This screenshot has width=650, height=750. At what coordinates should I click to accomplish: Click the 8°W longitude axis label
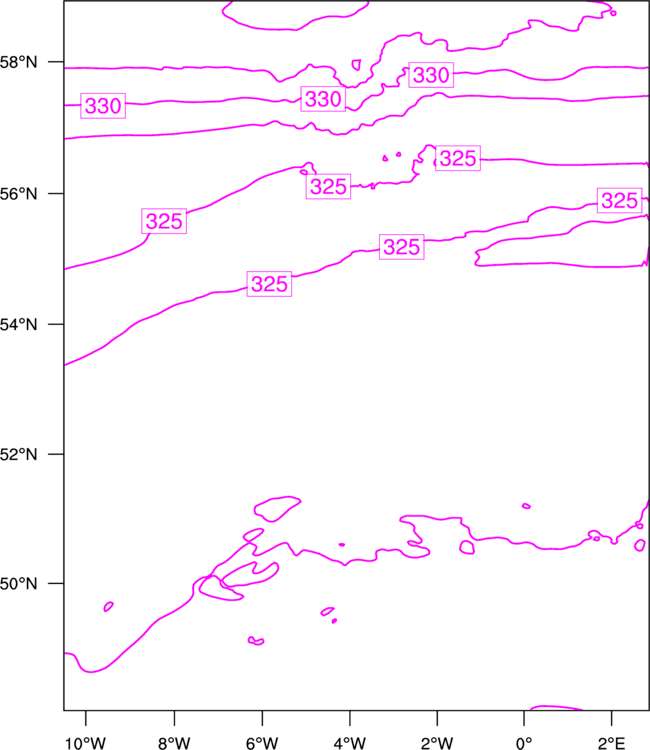[174, 743]
